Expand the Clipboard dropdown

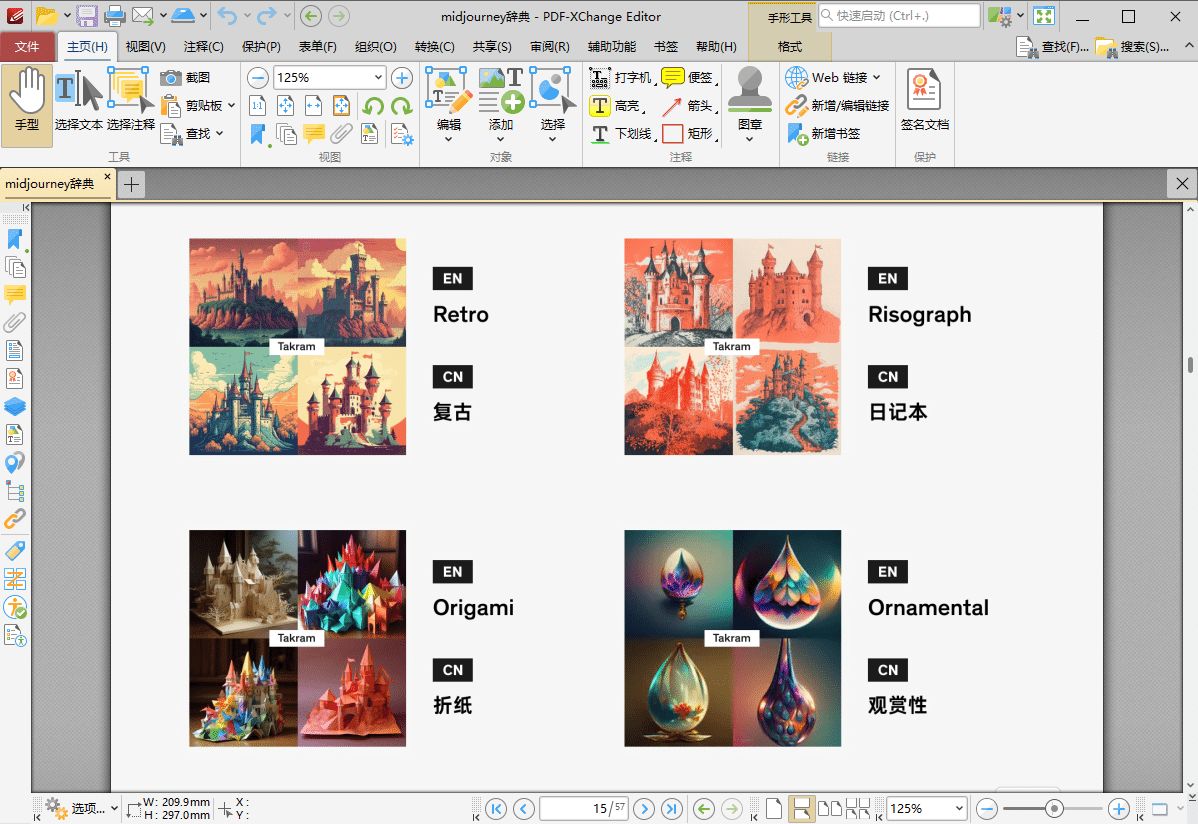(231, 106)
